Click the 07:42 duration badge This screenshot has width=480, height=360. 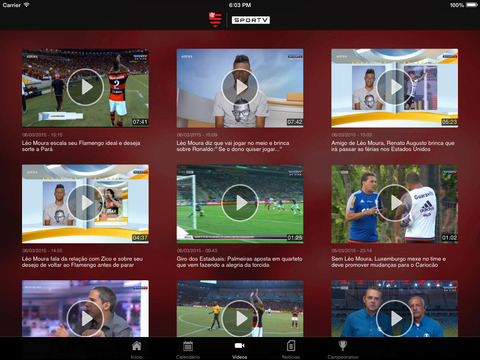(x=295, y=122)
